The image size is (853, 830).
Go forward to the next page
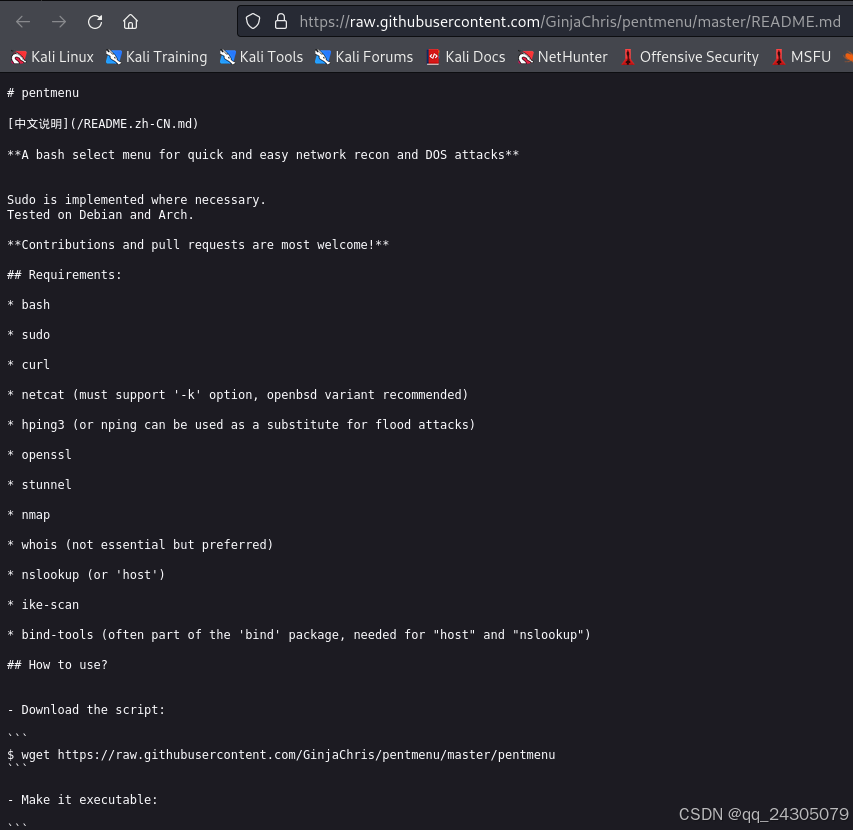(59, 22)
